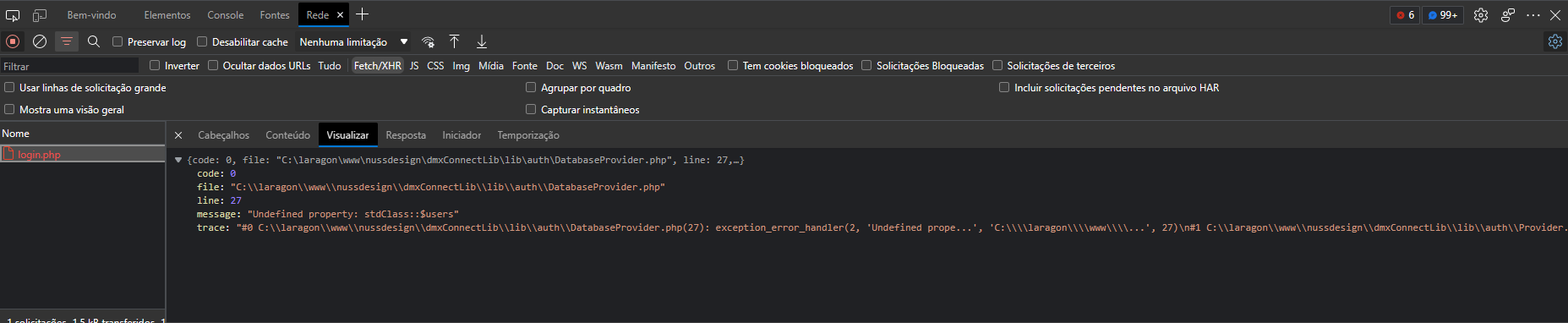1568x323 pixels.
Task: Enable Usar linhas de solicitação grande
Action: coord(9,87)
